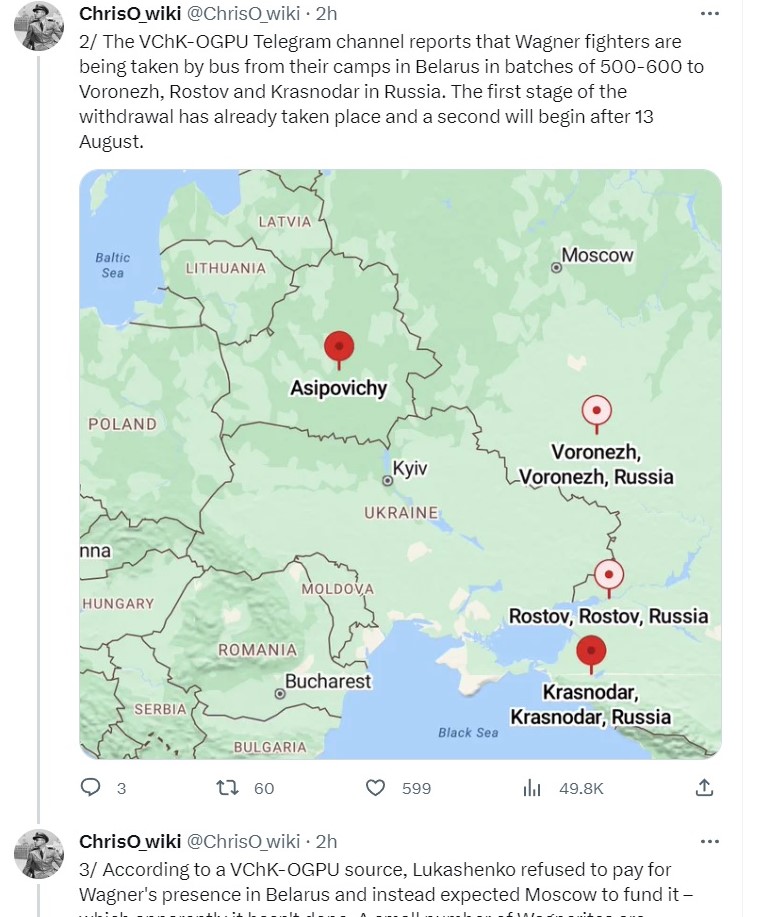Screen dimensions: 778x917
Task: Share the map tweet
Action: tap(704, 788)
